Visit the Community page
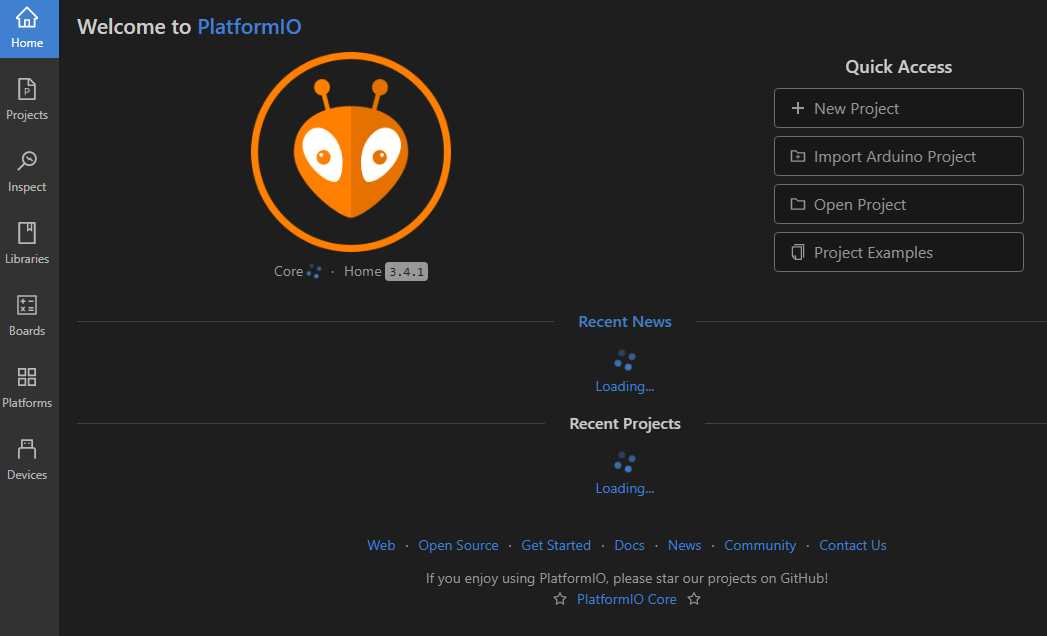The height and width of the screenshot is (636, 1047). click(760, 545)
